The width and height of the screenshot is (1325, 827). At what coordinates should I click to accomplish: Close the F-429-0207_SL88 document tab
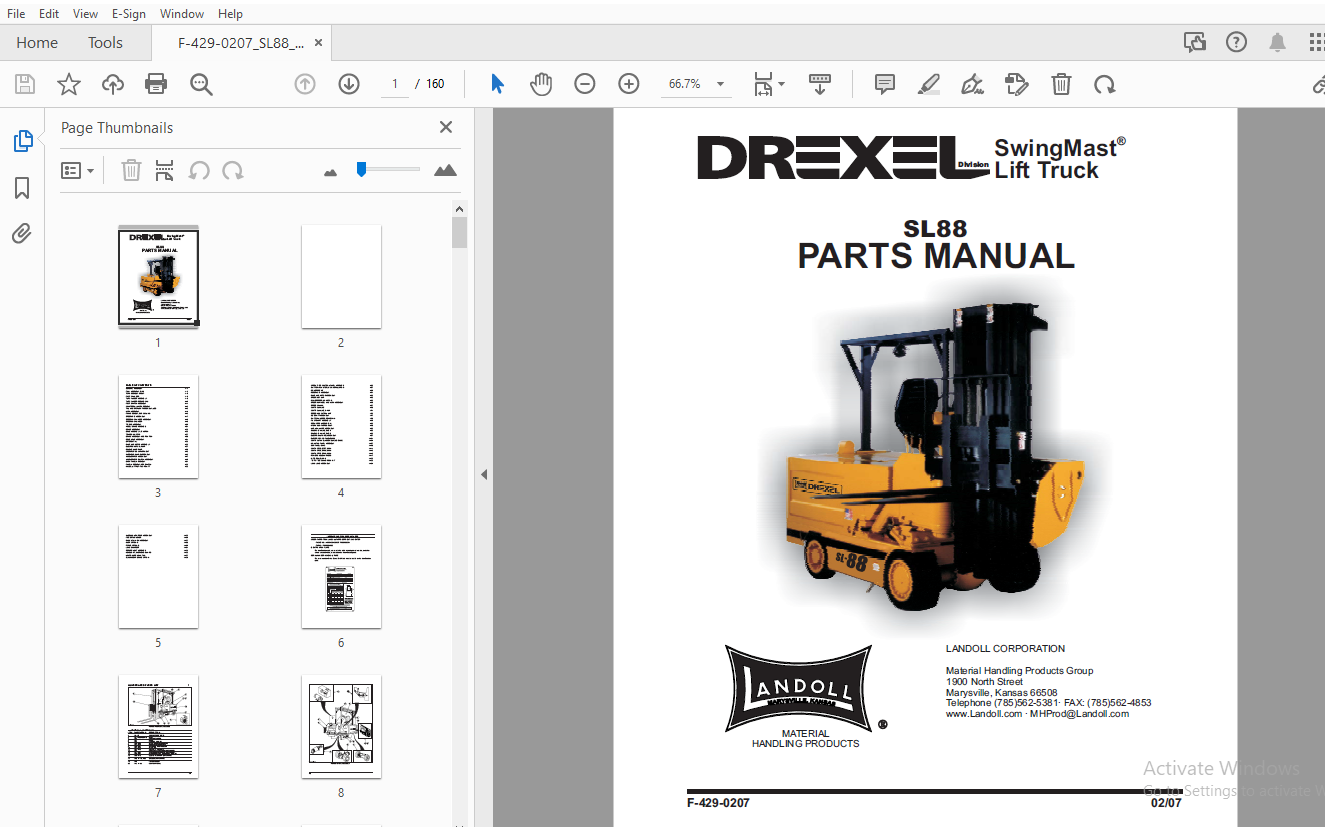click(319, 43)
